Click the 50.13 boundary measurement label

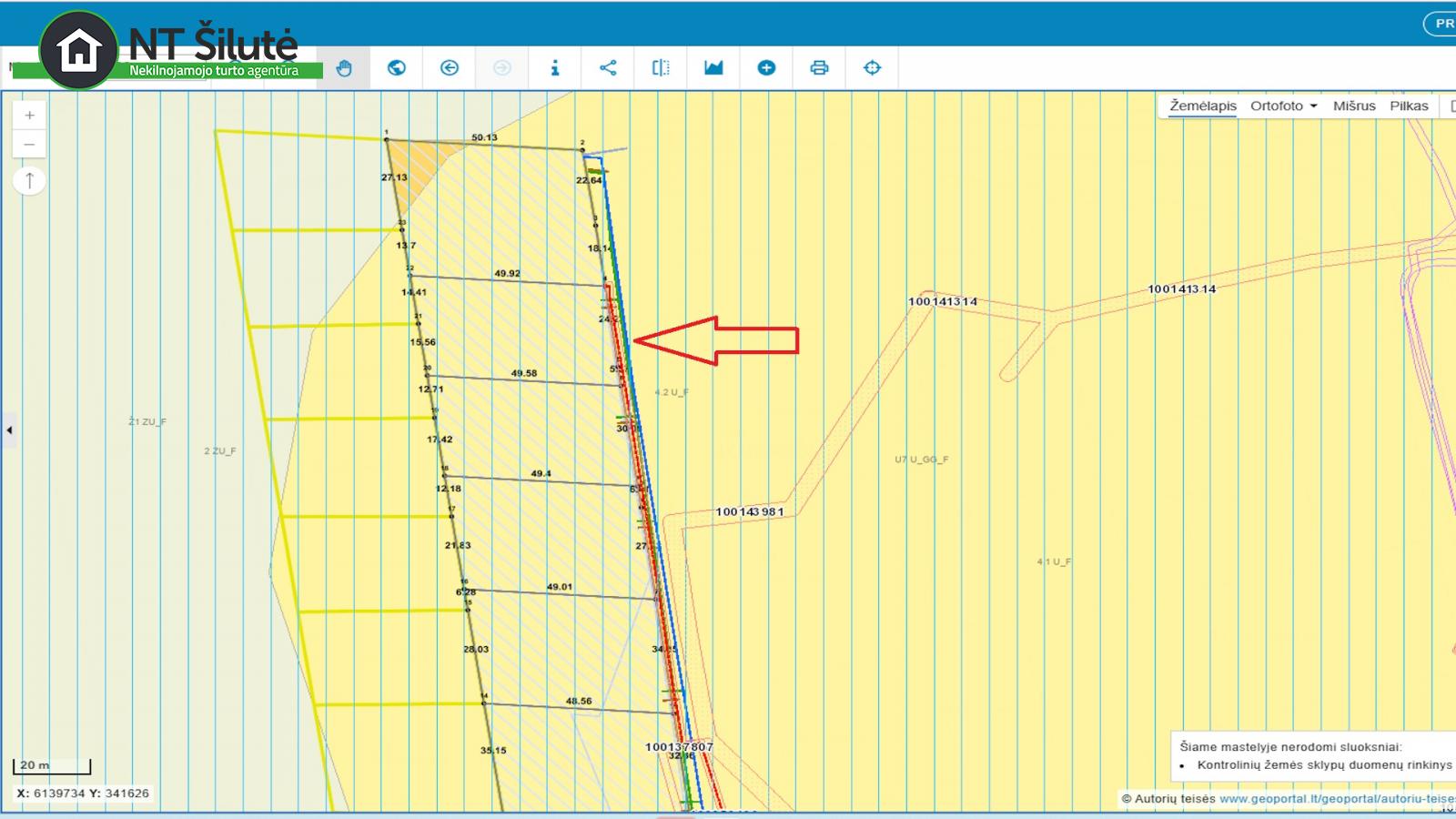point(484,138)
